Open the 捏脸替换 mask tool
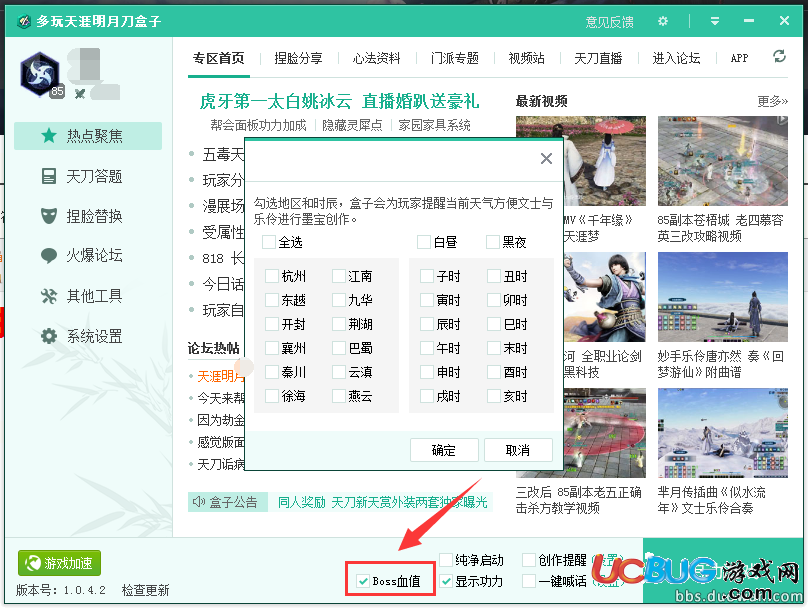This screenshot has height=608, width=808. tap(88, 216)
